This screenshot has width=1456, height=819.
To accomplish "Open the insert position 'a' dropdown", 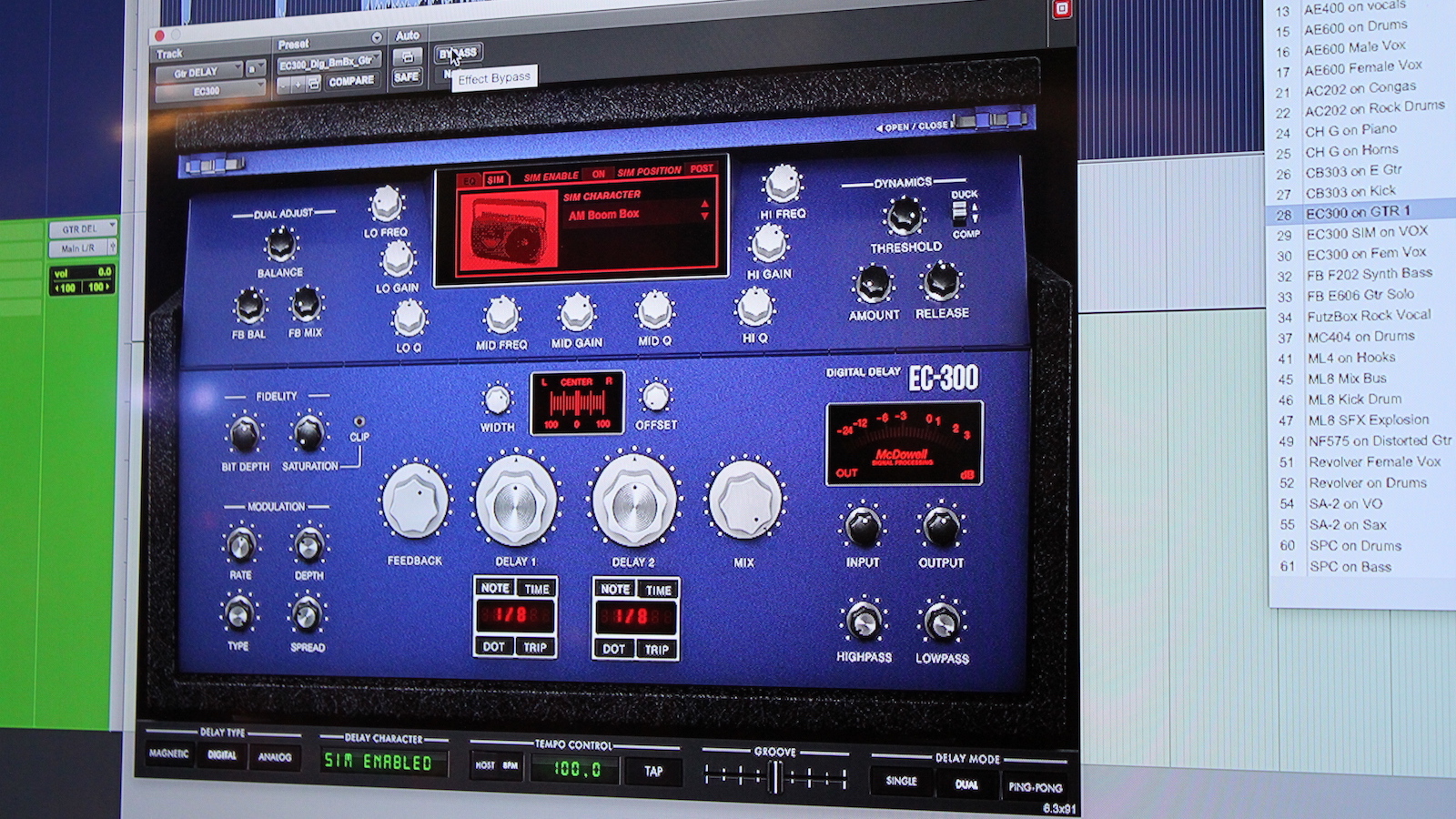I will [256, 68].
